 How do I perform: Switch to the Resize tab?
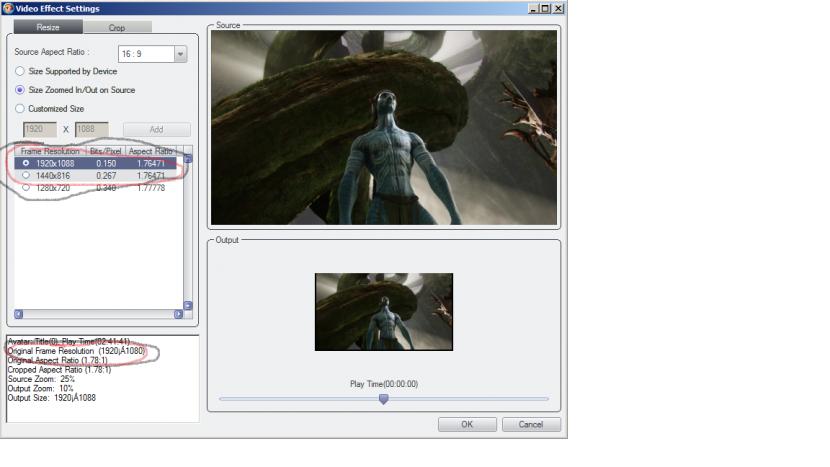point(48,27)
